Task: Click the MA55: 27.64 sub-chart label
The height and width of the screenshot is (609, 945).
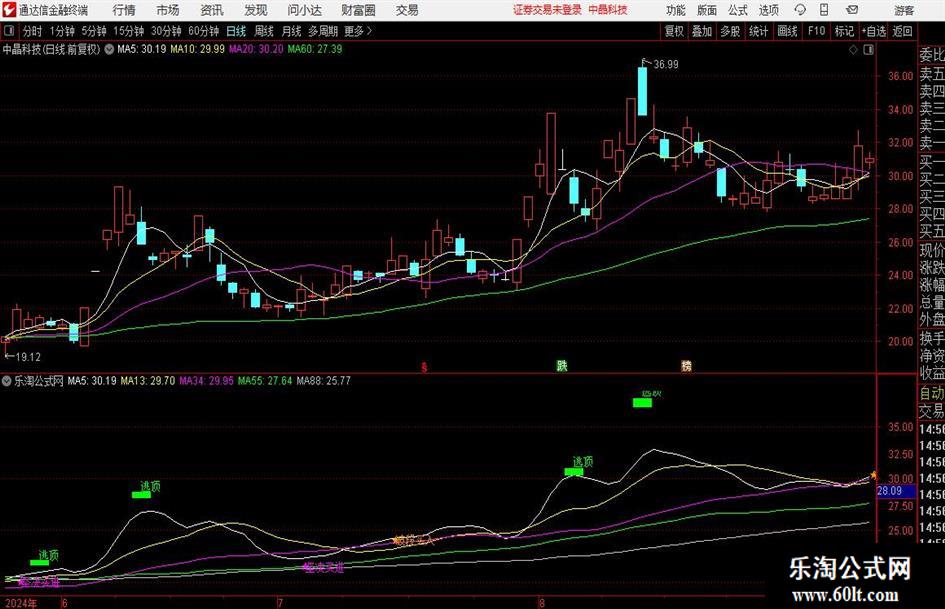Action: 265,381
